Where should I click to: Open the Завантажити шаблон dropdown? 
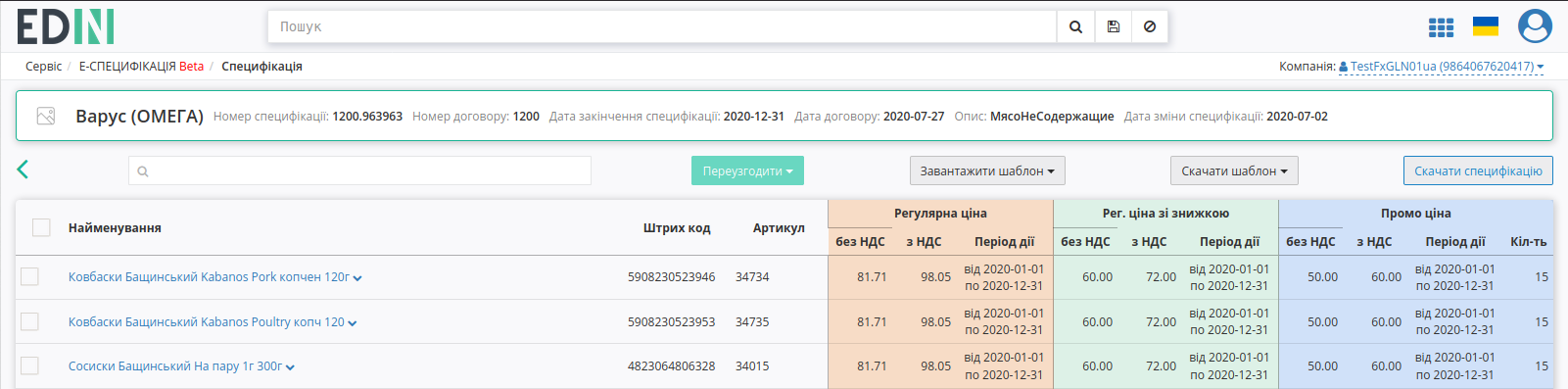coord(987,170)
